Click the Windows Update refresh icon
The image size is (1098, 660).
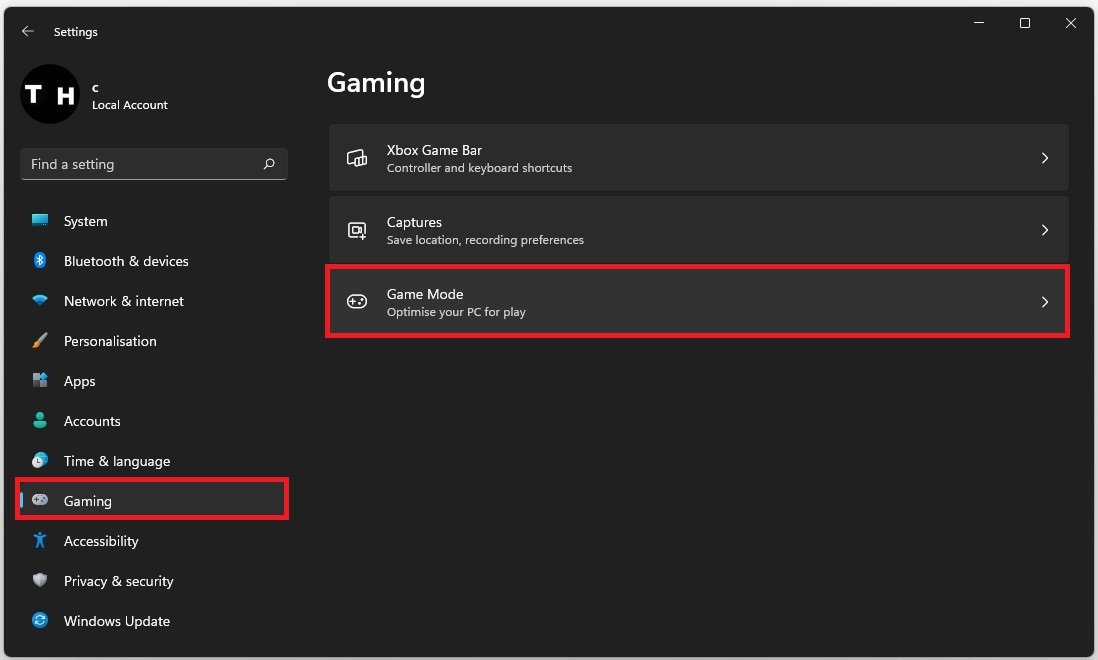coord(40,620)
